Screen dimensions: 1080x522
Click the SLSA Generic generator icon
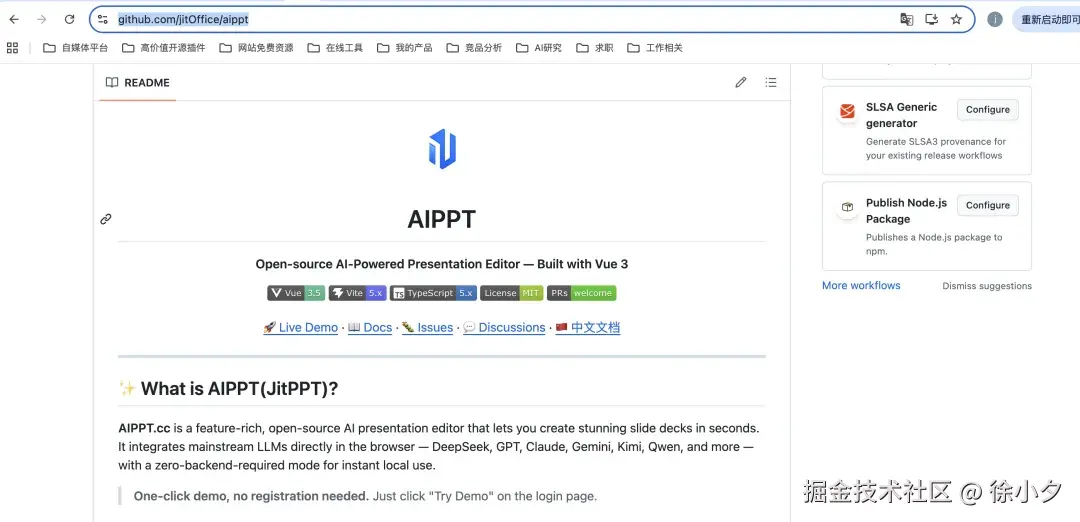click(x=847, y=112)
